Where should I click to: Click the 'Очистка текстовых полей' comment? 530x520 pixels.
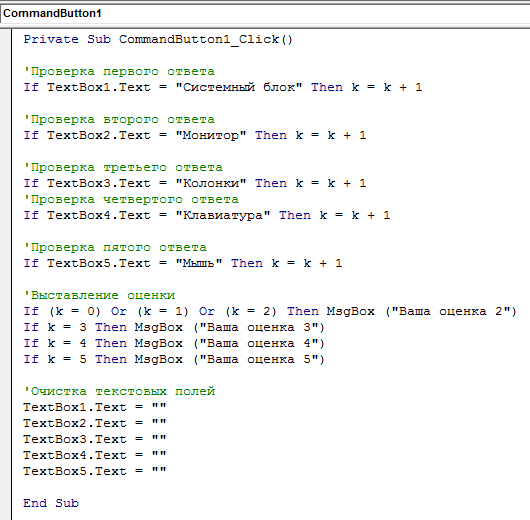119,391
